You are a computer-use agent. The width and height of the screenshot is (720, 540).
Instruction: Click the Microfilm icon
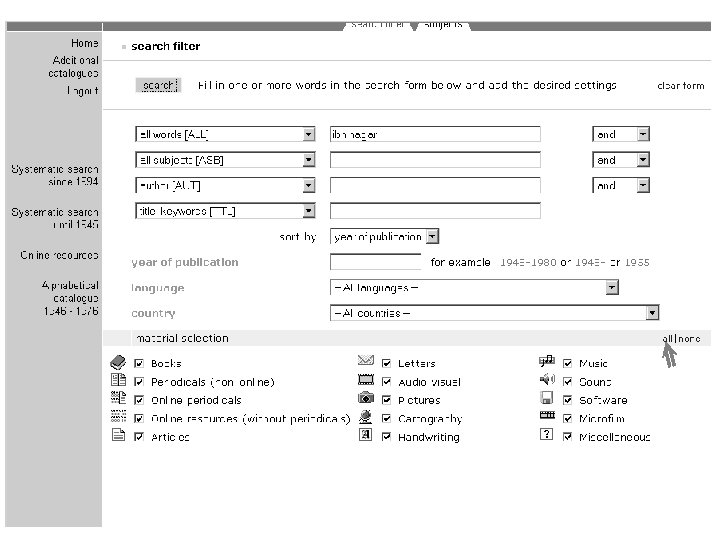547,415
